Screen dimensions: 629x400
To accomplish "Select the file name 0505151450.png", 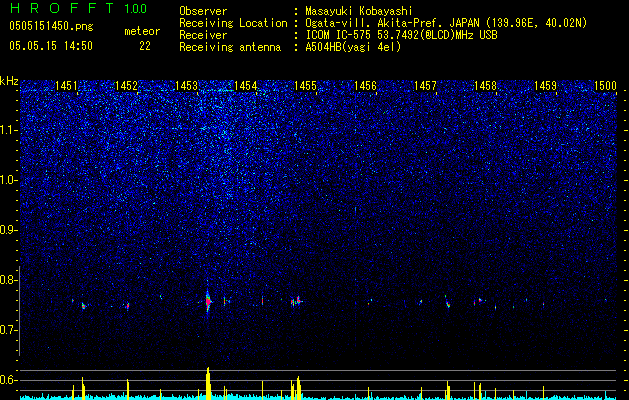I will (51, 26).
